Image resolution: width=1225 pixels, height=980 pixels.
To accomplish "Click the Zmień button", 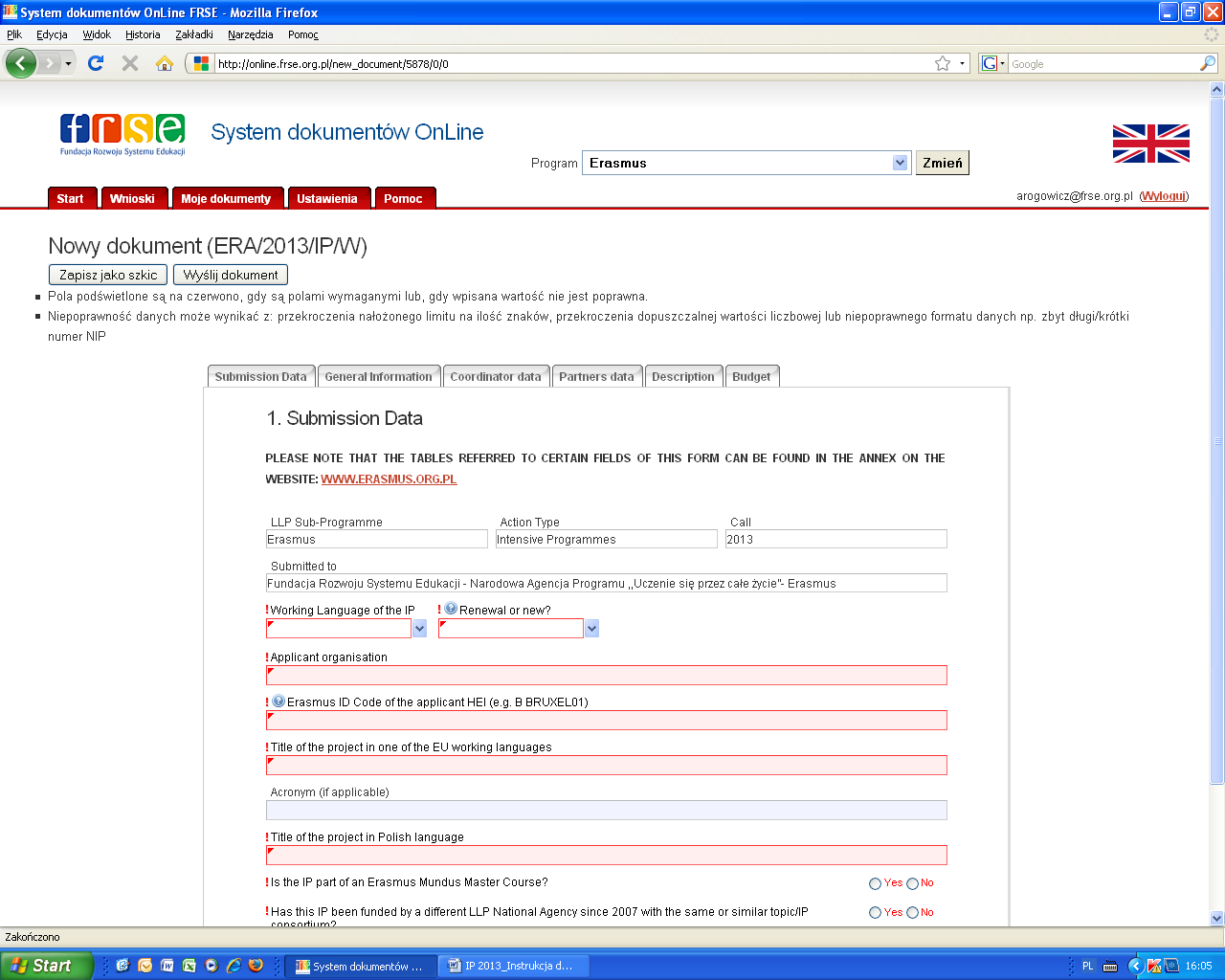I will click(943, 163).
